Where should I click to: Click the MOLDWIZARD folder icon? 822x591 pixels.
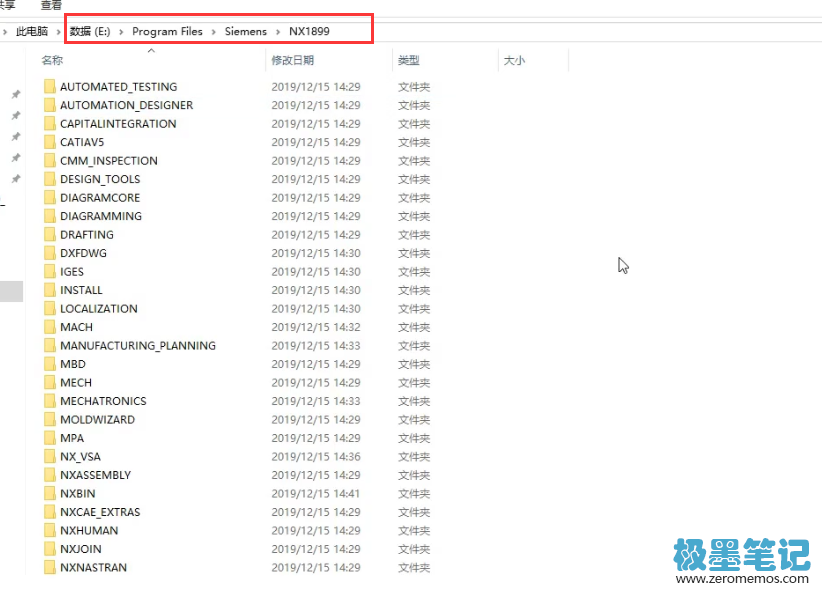pyautogui.click(x=50, y=420)
